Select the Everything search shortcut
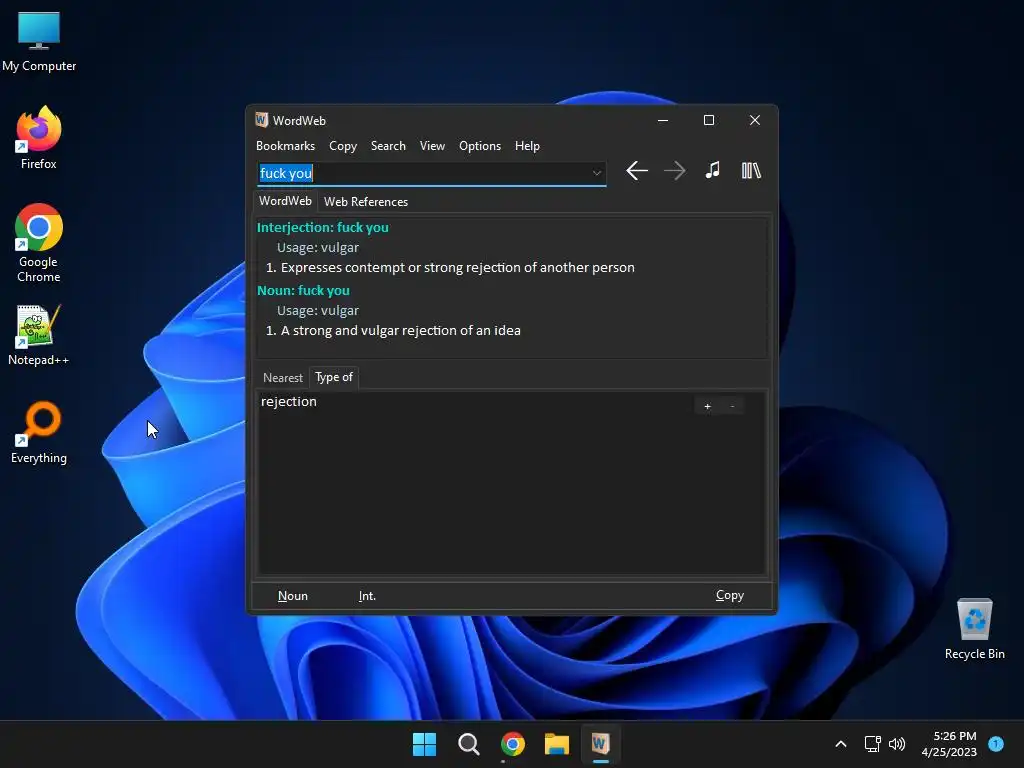 (x=39, y=432)
